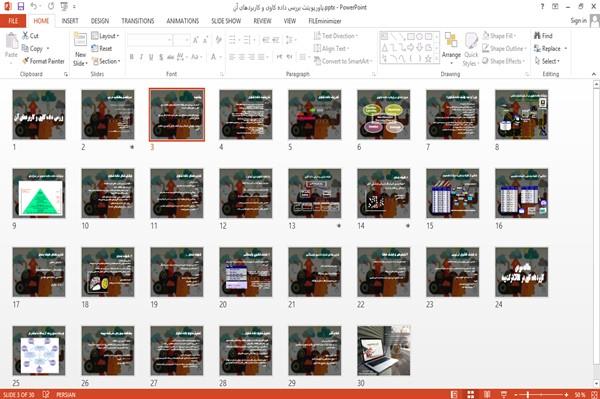Image resolution: width=600 pixels, height=399 pixels.
Task: Click slide 13 transition star icon
Action: pos(339,226)
